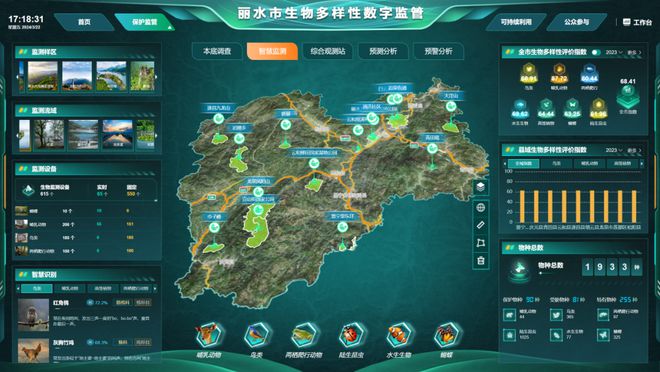Image resolution: width=660 pixels, height=372 pixels.
Task: Click the 全市指数 68.41 hexagon icon
Action: coord(628,96)
